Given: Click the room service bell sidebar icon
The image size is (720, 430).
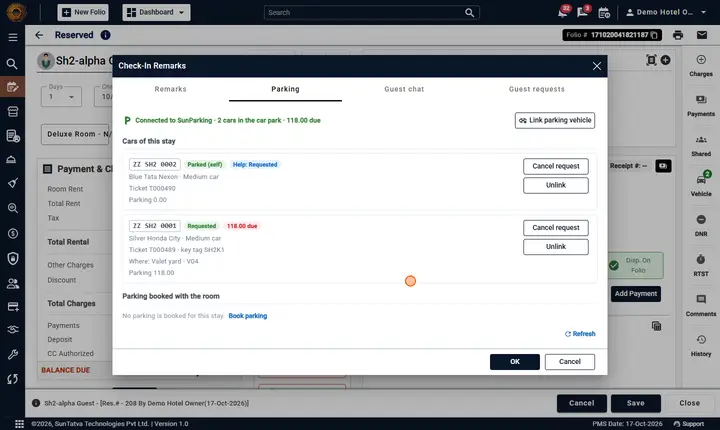Looking at the screenshot, I should (x=12, y=159).
